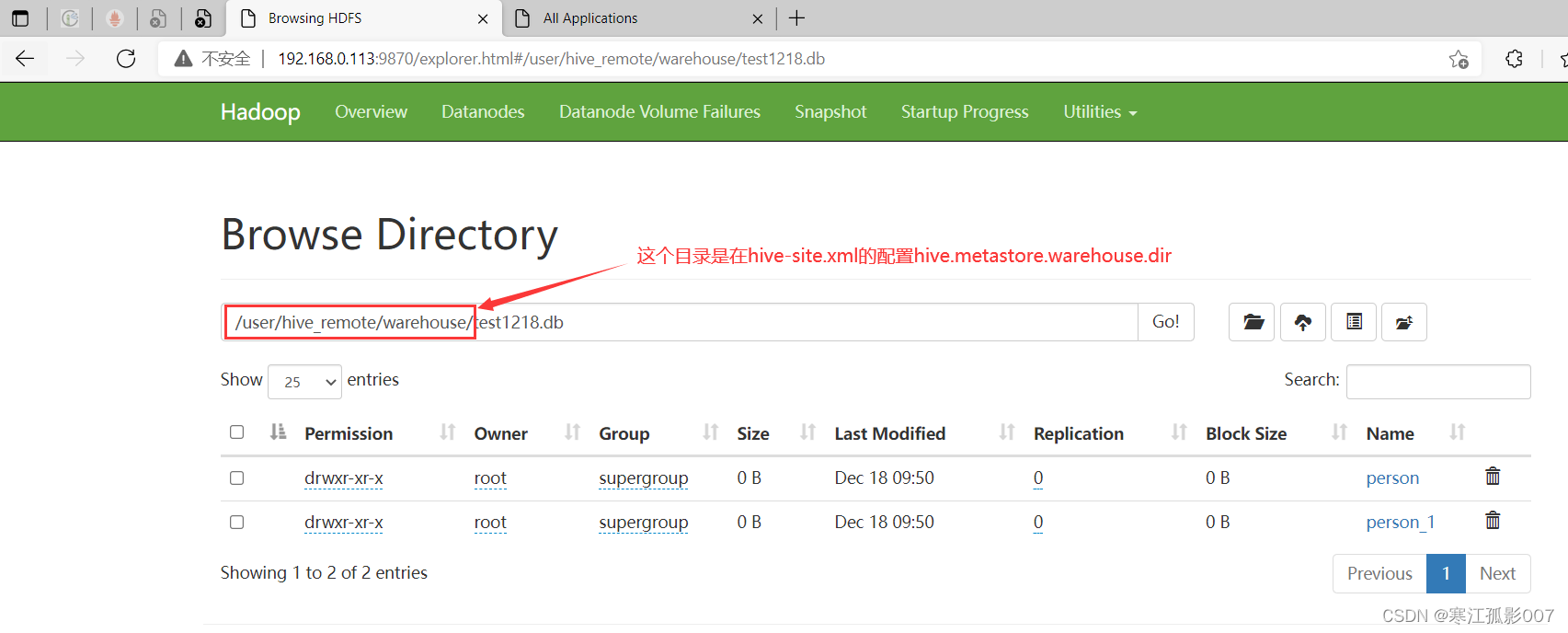Click the sort arrows next to Name
Image resolution: width=1568 pixels, height=633 pixels.
(x=1457, y=432)
